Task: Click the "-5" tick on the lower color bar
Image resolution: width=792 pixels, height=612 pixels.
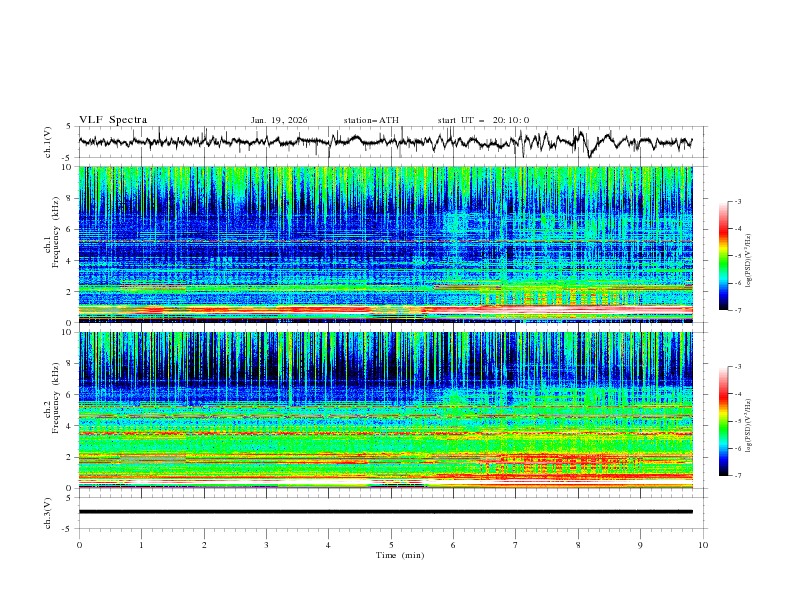Action: click(x=738, y=421)
